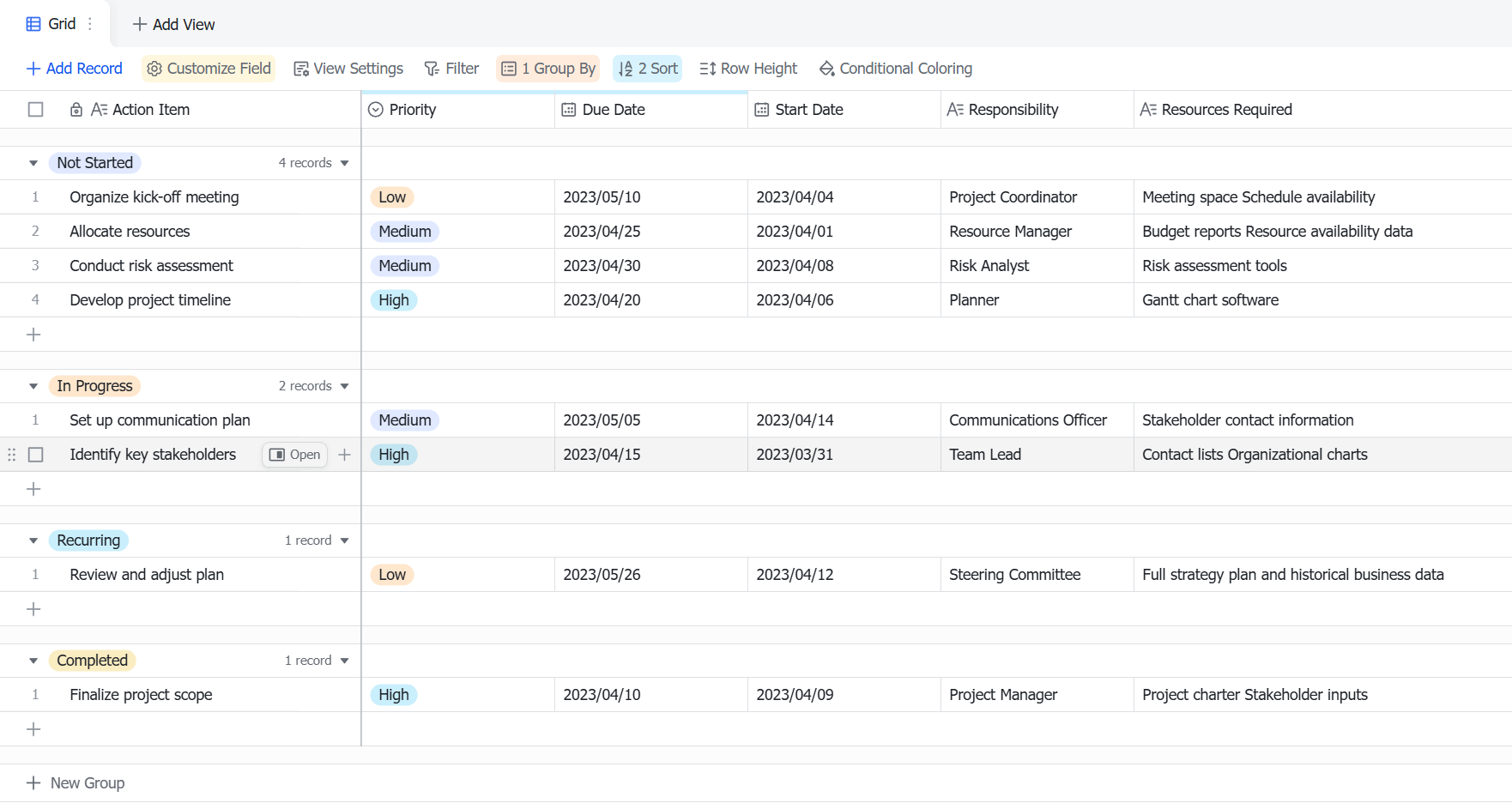Image resolution: width=1512 pixels, height=803 pixels.
Task: Tick the select-all checkbox in the header
Action: 36,110
